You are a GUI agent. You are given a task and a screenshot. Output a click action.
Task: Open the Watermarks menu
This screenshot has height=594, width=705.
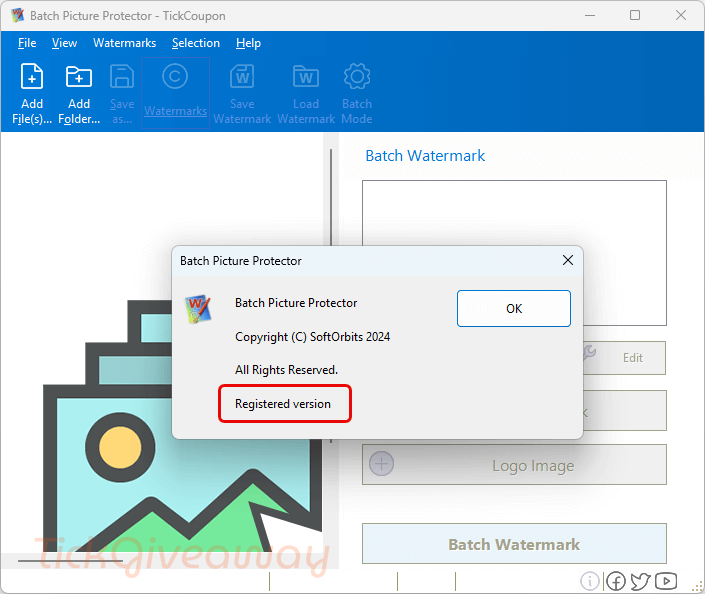pos(125,43)
